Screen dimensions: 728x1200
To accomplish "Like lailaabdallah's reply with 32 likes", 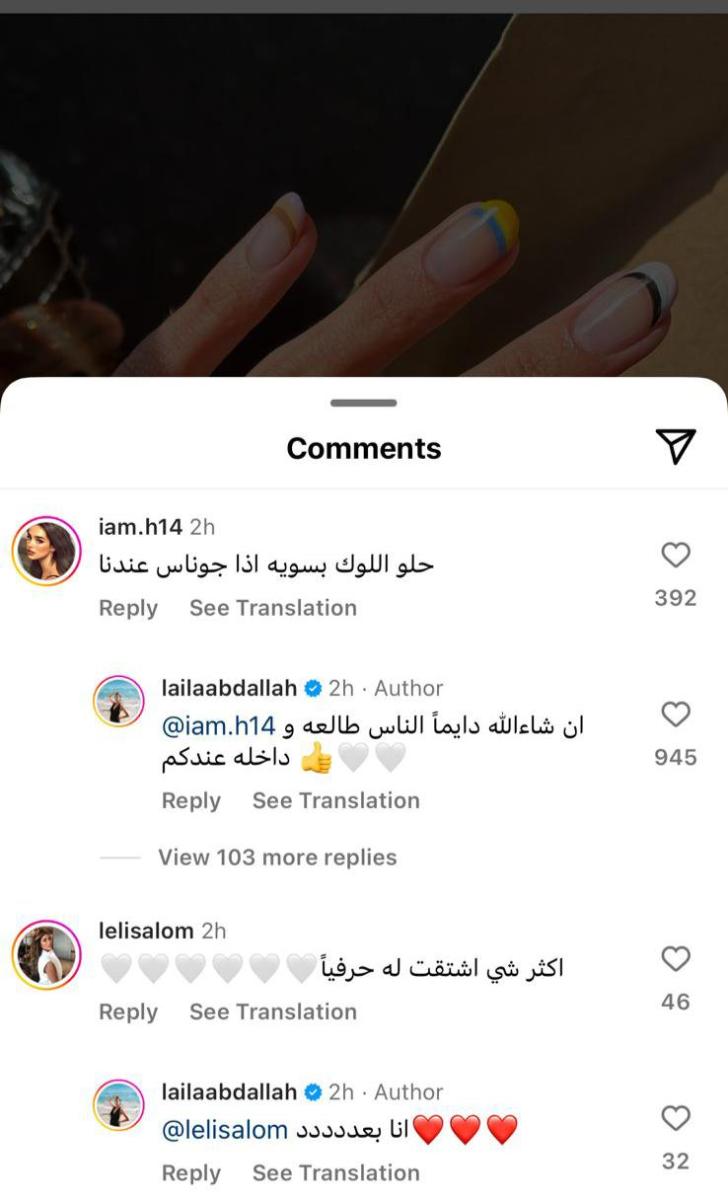I will (x=676, y=1118).
